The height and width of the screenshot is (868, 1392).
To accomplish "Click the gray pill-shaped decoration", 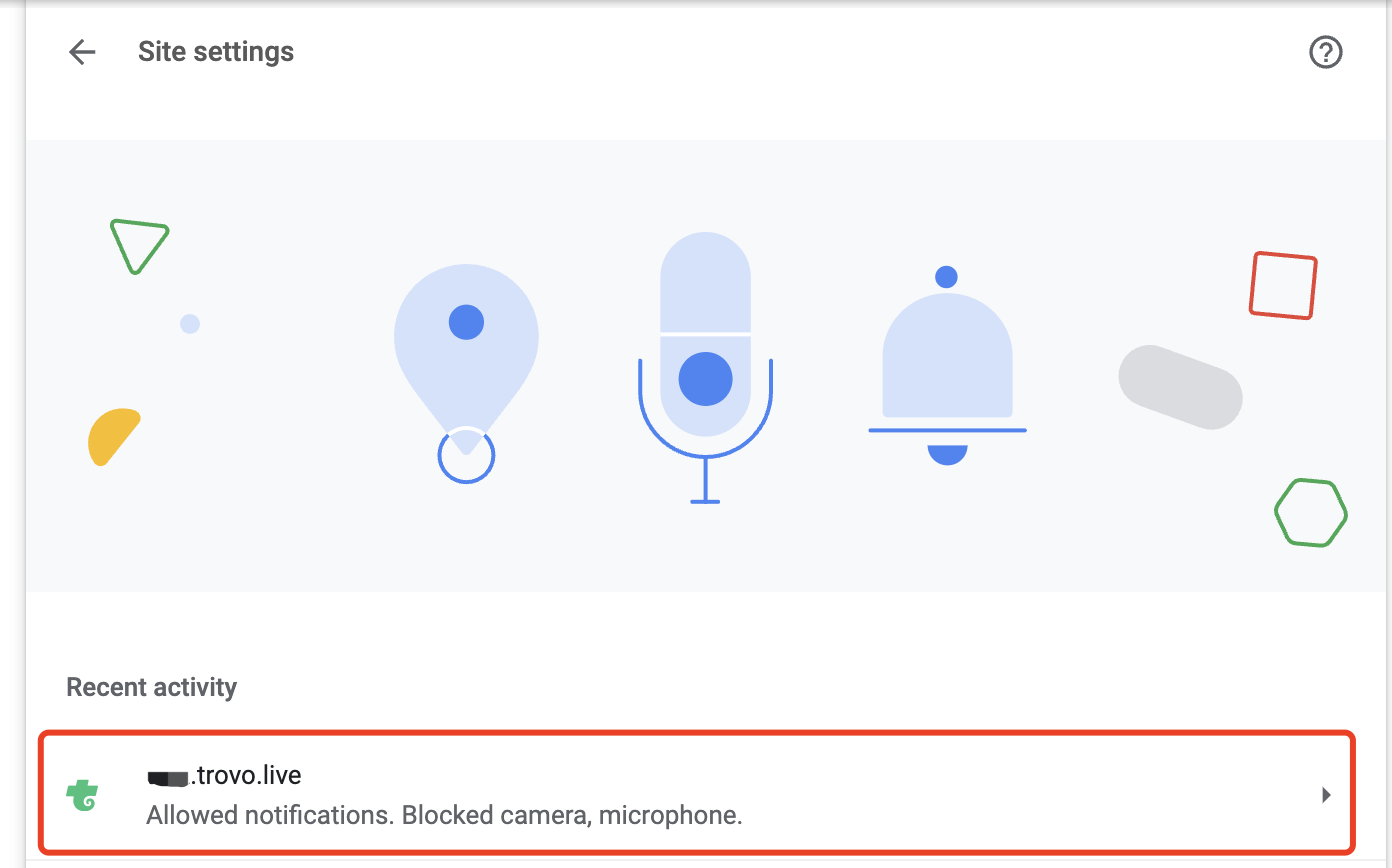I will point(1180,387).
